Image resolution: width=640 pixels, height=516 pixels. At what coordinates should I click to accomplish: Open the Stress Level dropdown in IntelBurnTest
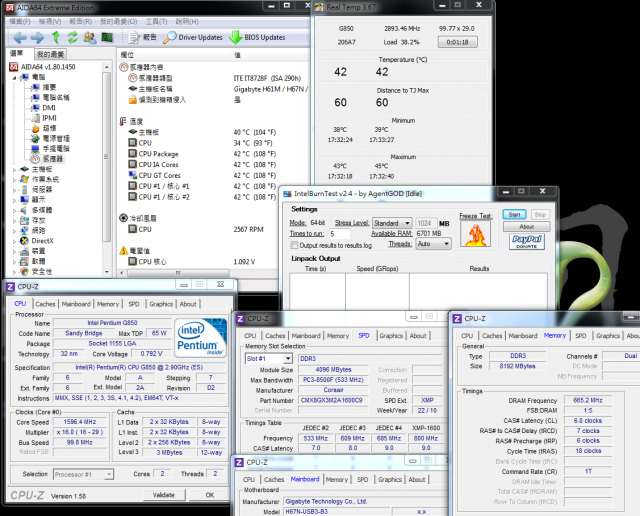[392, 223]
